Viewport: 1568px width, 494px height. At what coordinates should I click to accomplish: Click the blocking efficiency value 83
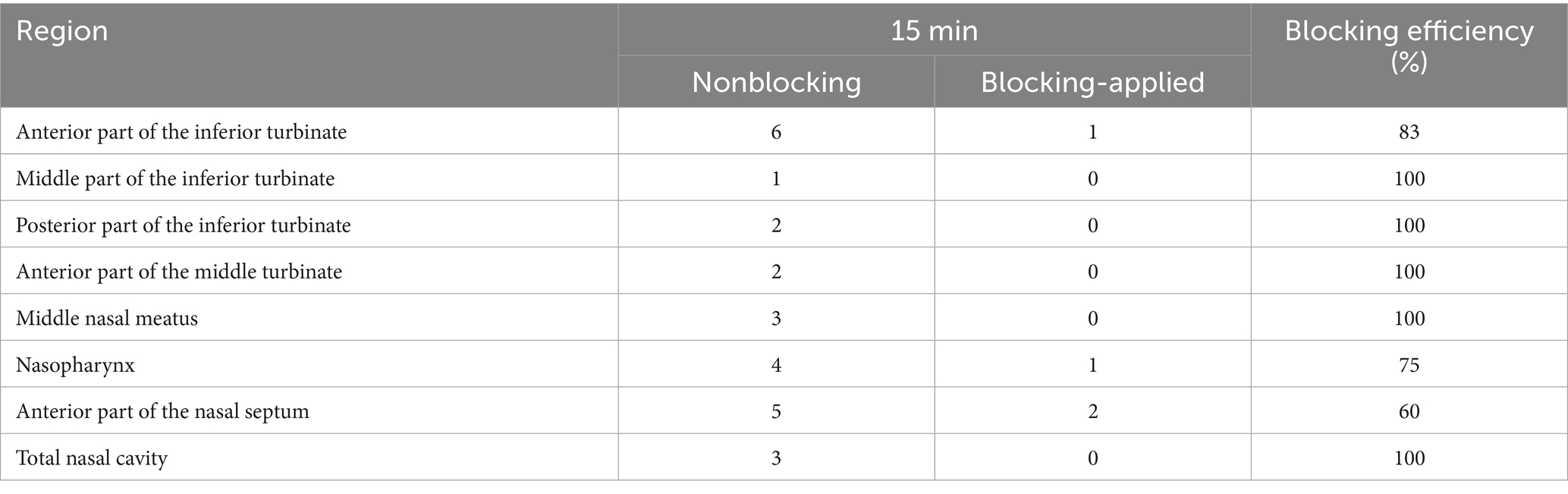(1409, 132)
